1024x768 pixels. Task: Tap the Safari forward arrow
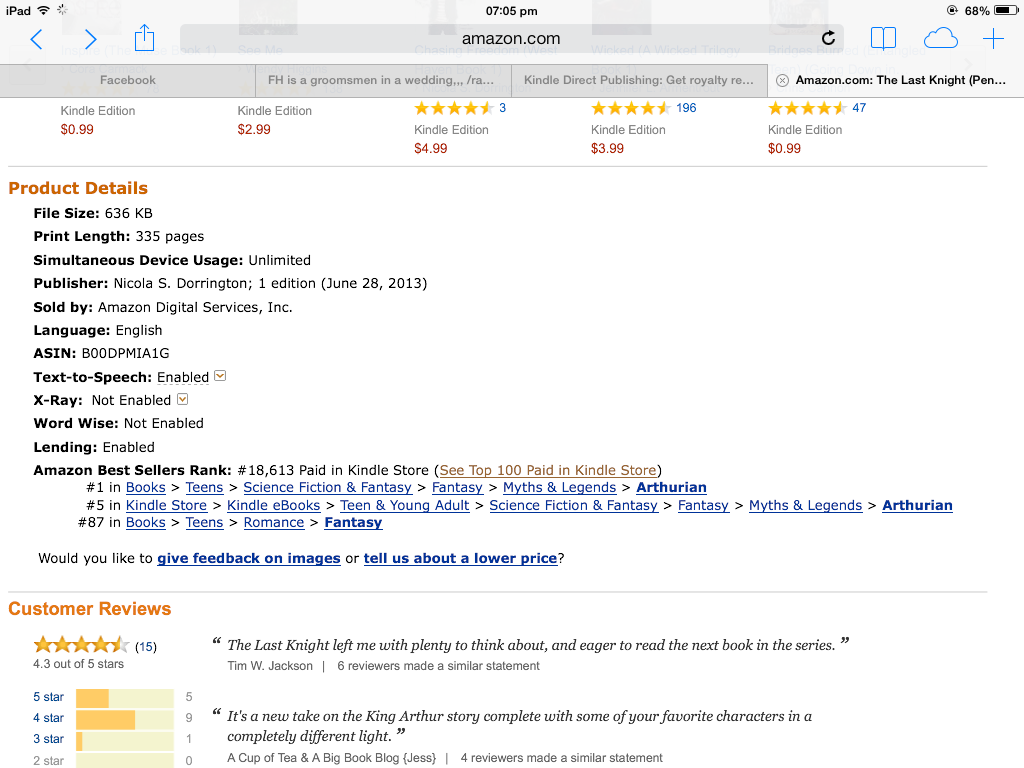pyautogui.click(x=90, y=39)
